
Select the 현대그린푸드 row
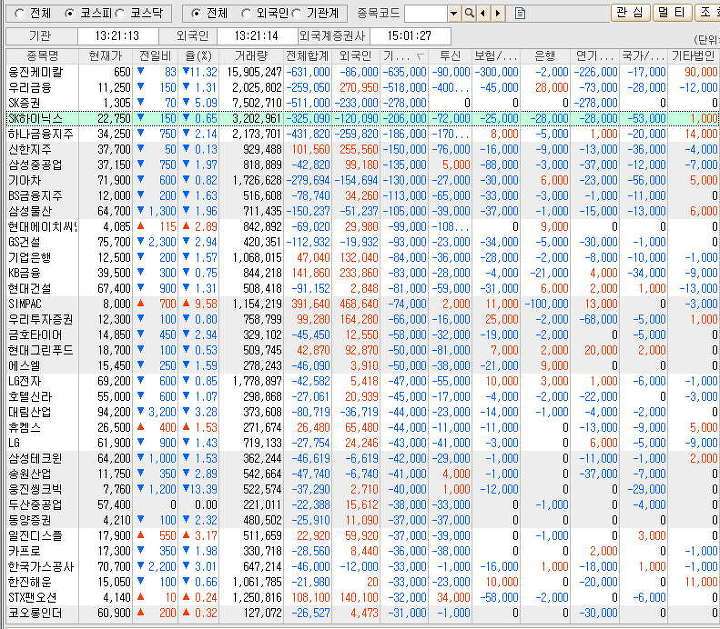coord(363,350)
